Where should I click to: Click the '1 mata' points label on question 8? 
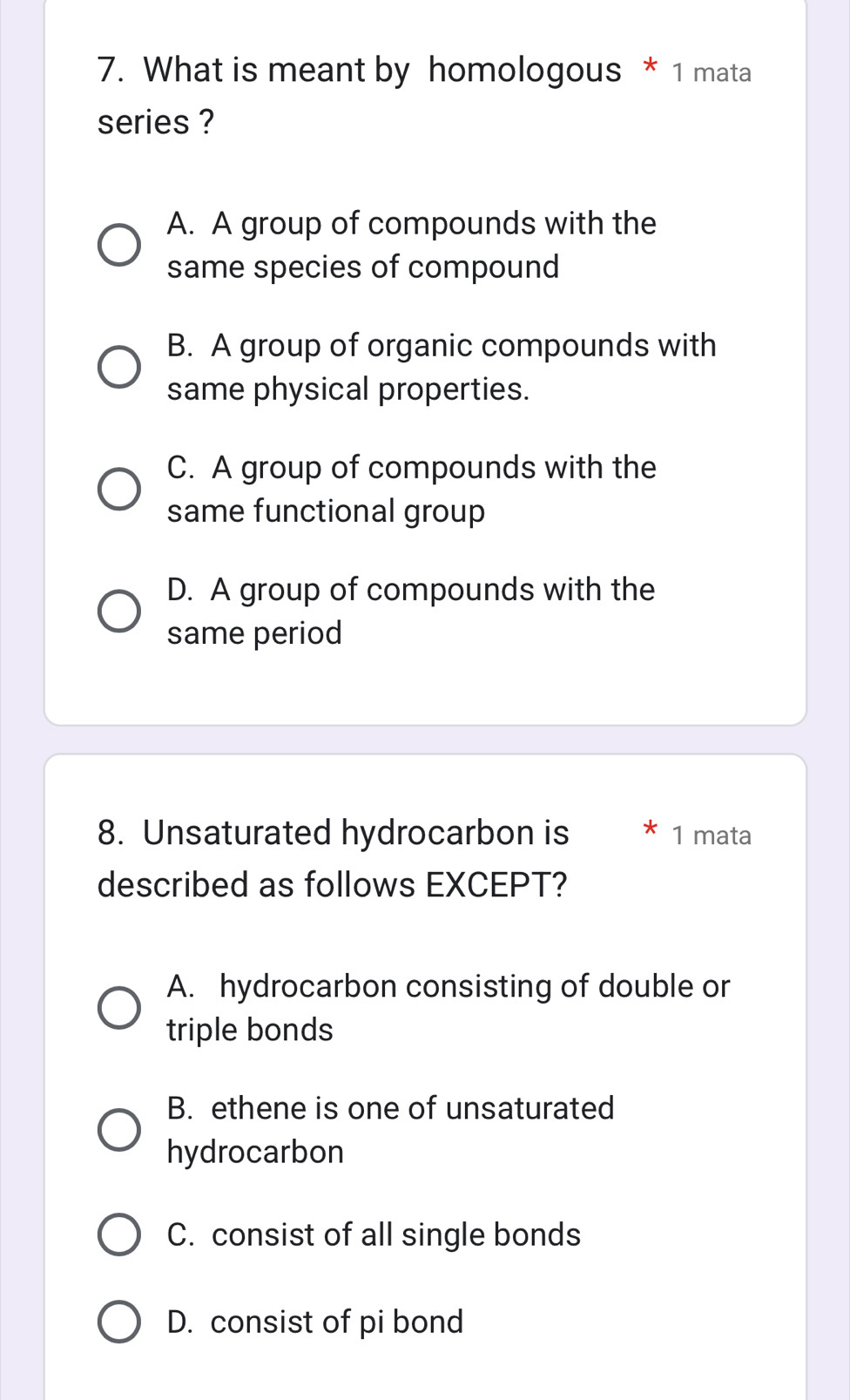(712, 835)
